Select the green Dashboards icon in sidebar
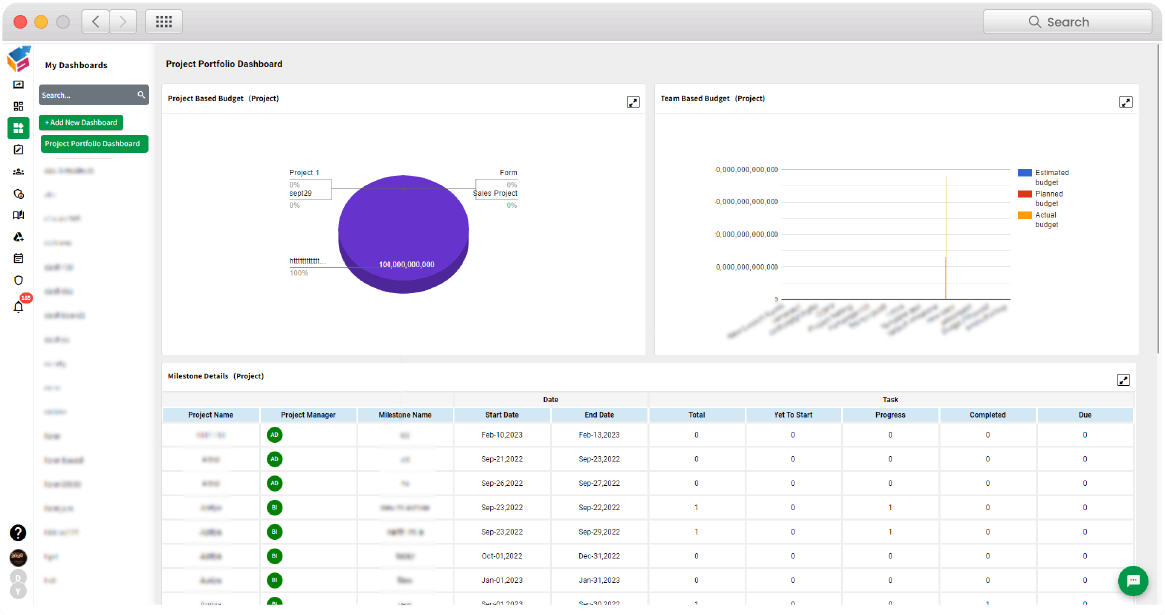 point(18,127)
